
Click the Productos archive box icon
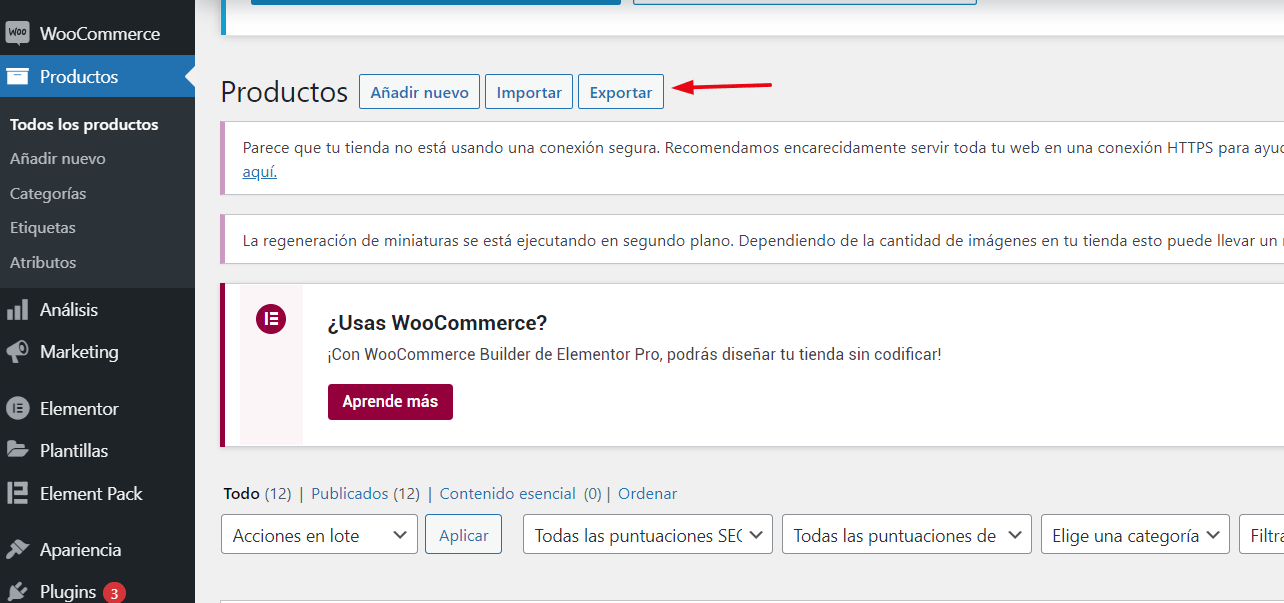pos(17,76)
